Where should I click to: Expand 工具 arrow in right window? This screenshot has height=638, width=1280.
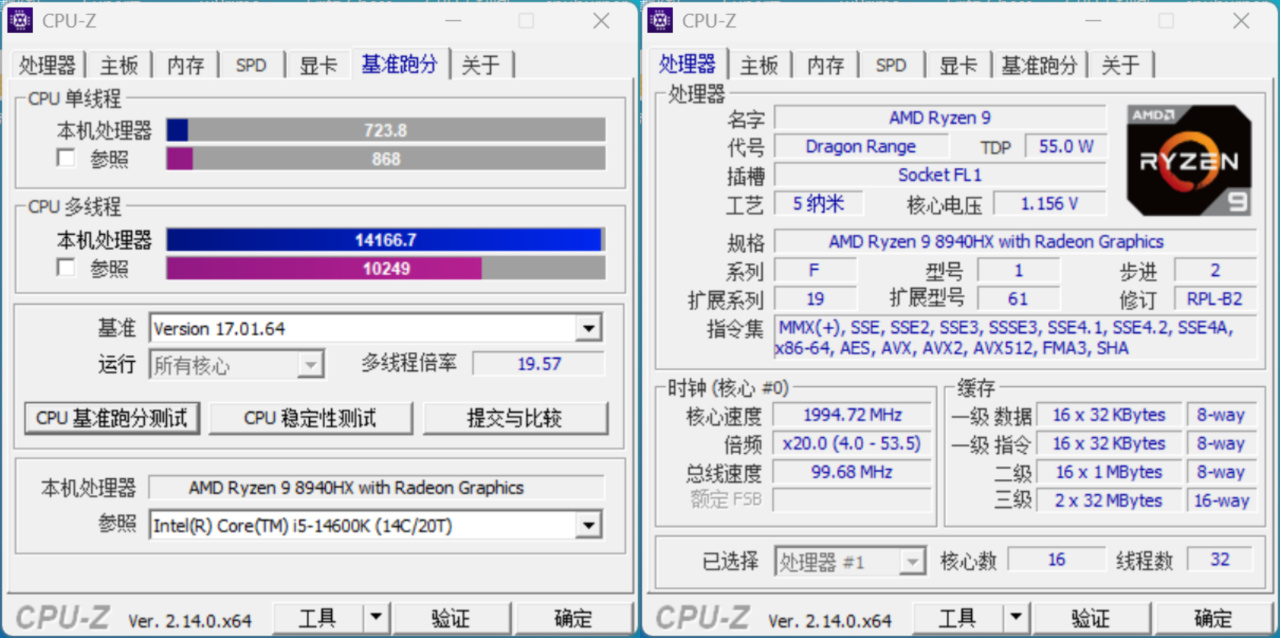coord(1015,618)
